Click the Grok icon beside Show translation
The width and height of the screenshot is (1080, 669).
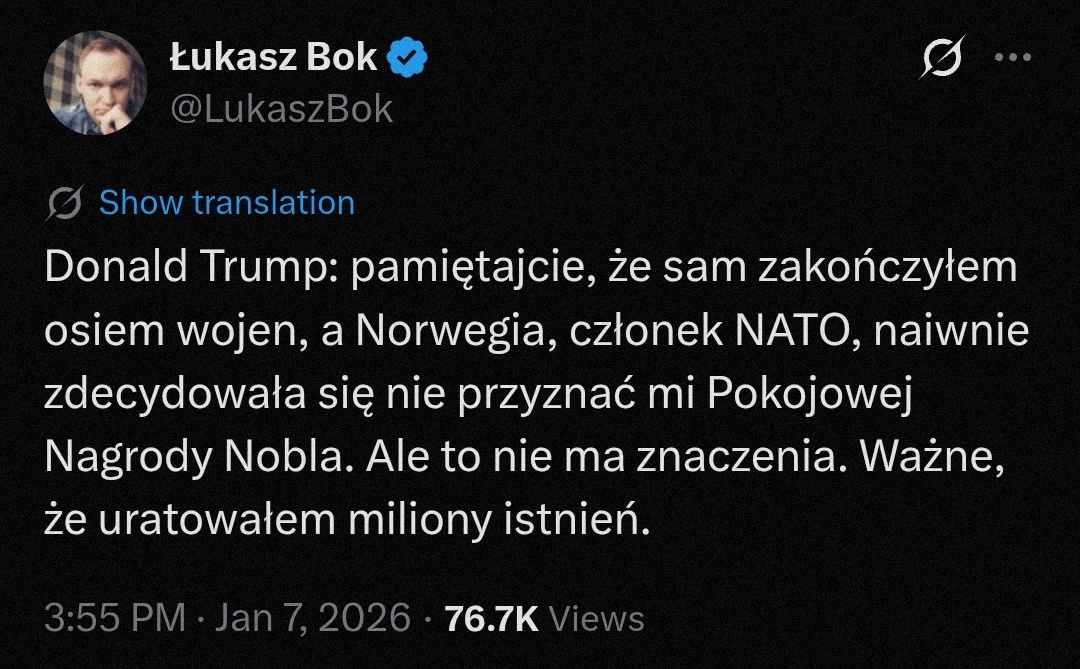tap(65, 203)
